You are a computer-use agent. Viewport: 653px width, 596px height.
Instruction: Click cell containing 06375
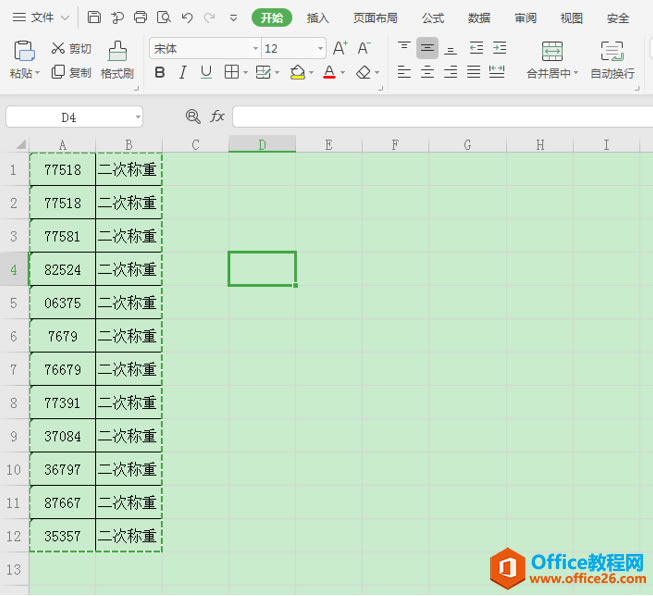[62, 303]
